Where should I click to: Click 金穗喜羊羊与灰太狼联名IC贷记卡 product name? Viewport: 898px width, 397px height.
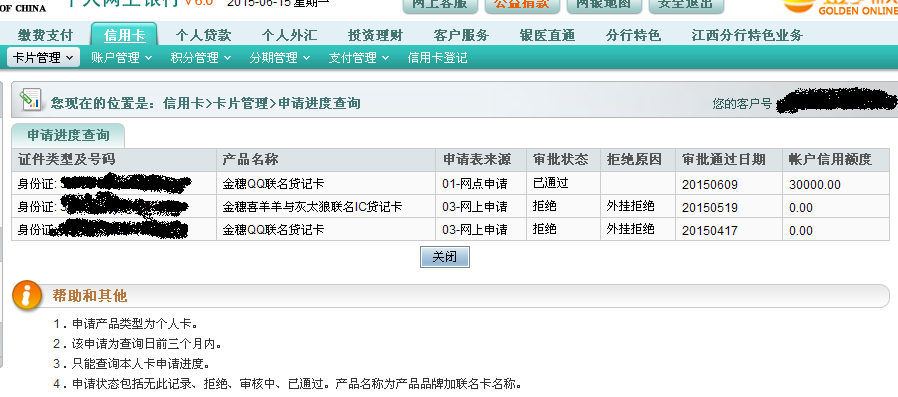pyautogui.click(x=312, y=207)
